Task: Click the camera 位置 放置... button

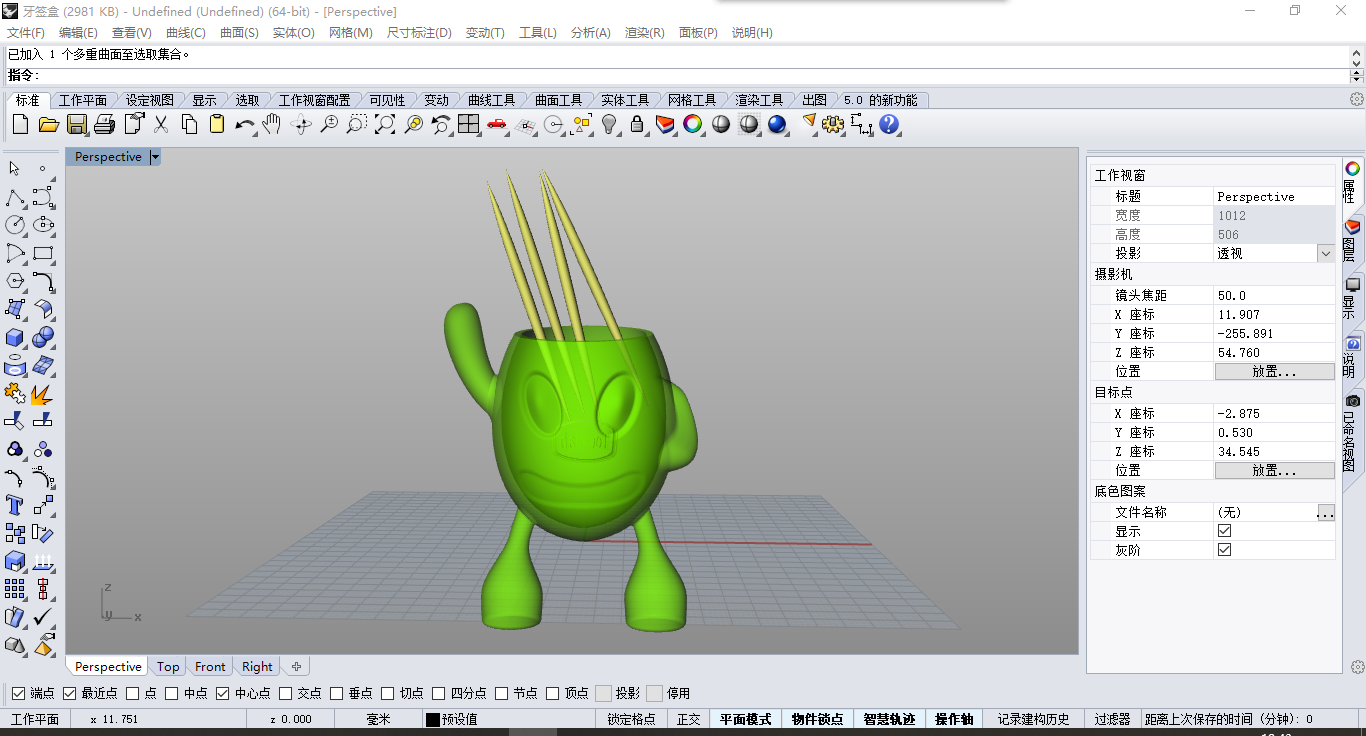Action: (x=1274, y=371)
